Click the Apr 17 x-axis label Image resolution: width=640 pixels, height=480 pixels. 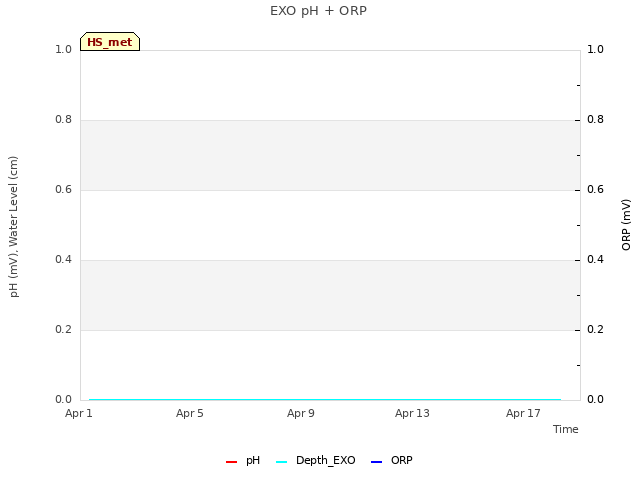tap(523, 413)
